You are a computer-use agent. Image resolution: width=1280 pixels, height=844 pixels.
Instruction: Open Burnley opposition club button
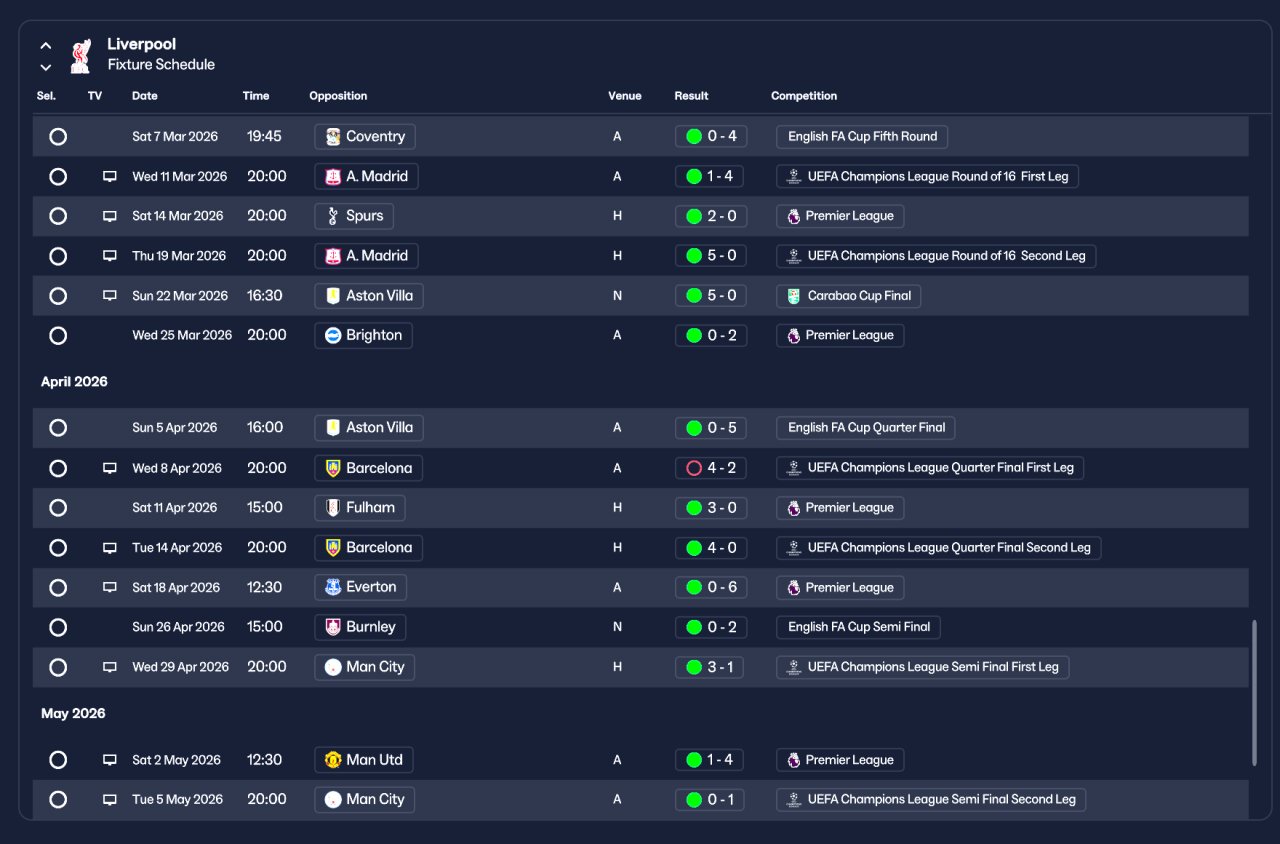[x=360, y=627]
